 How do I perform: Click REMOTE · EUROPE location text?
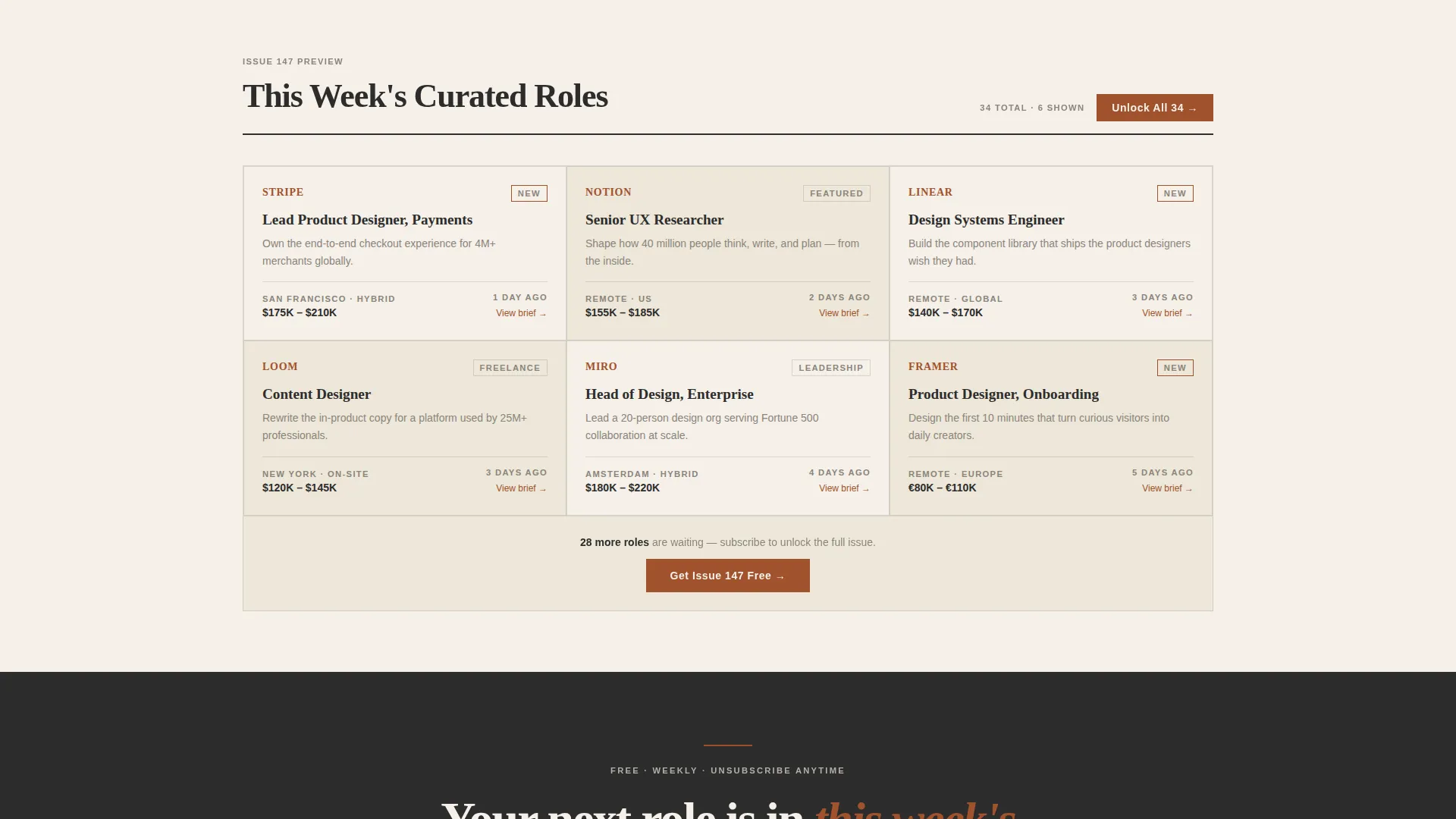(955, 474)
